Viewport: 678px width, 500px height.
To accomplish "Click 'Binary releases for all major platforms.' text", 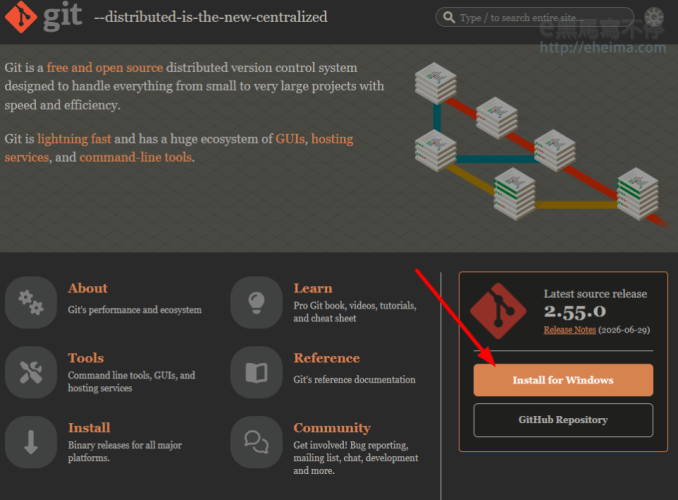I will click(125, 451).
